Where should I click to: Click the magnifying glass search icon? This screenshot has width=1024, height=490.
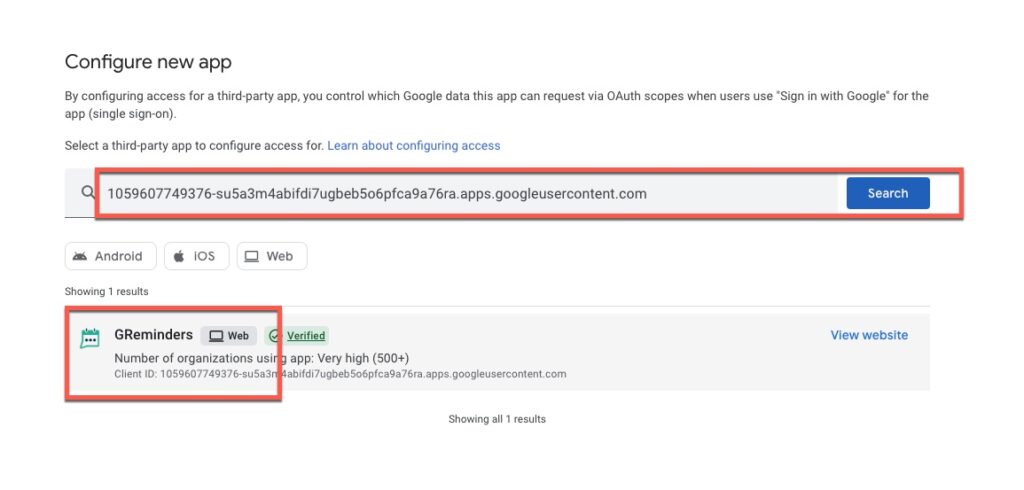point(88,193)
